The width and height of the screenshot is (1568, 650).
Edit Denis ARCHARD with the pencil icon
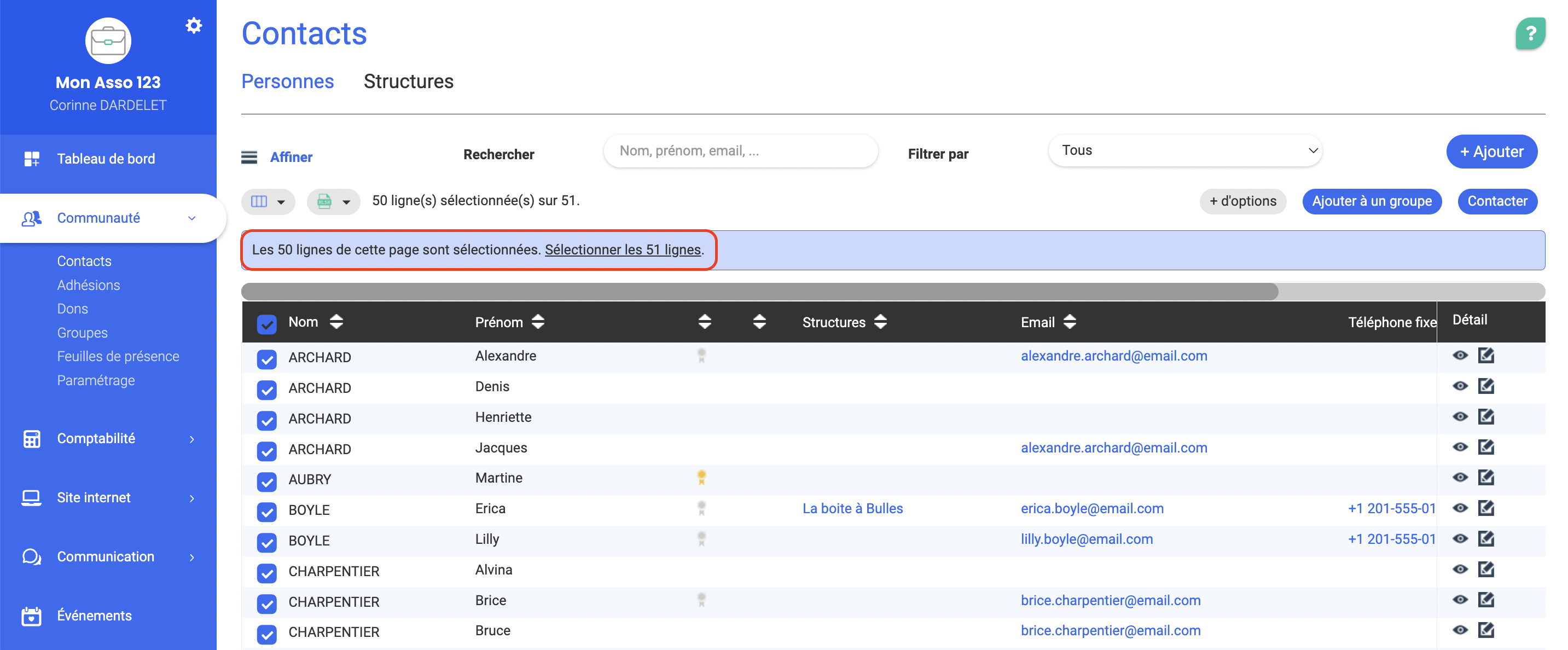[1486, 386]
